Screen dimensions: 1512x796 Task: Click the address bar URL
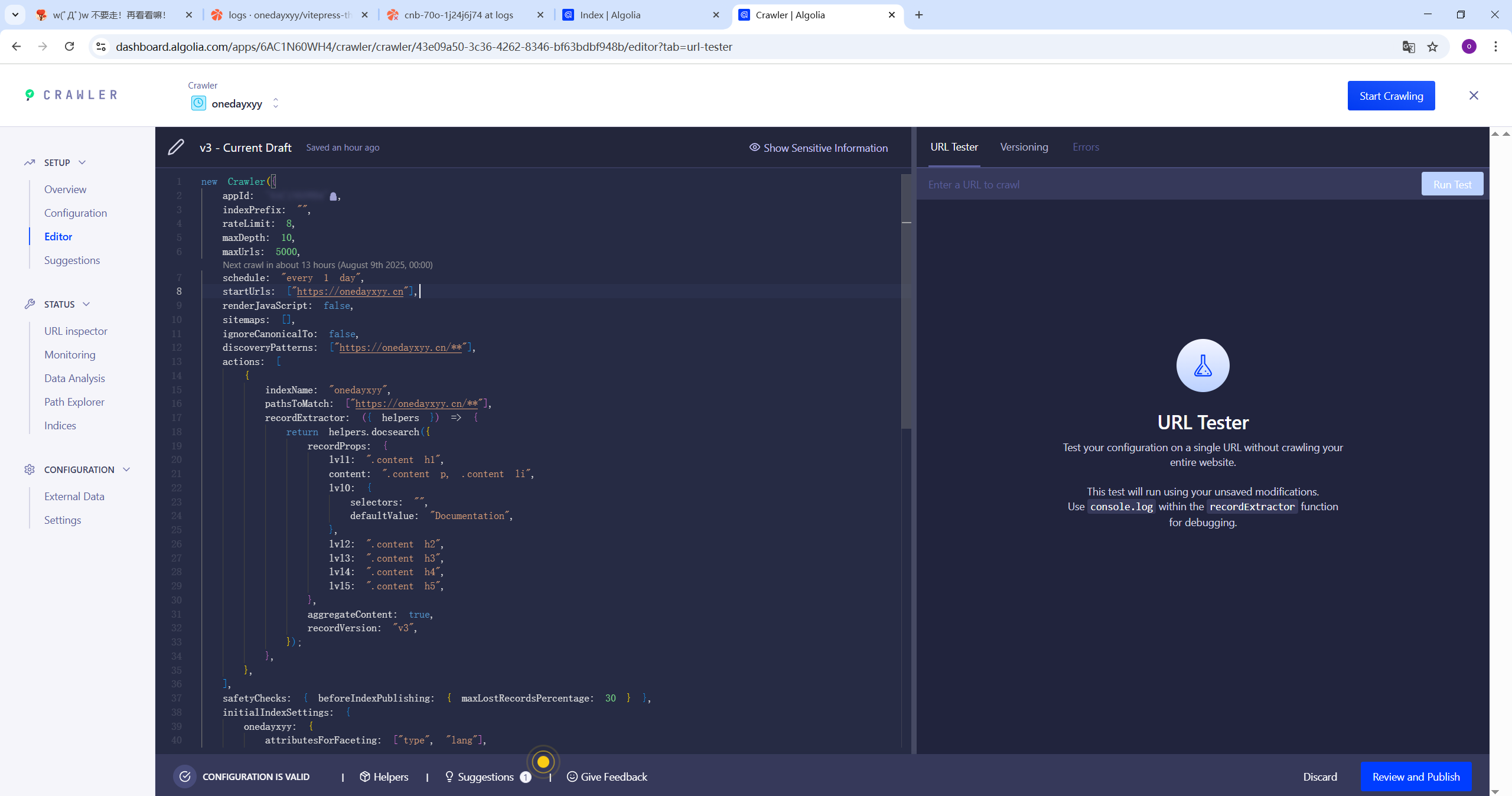pos(423,47)
